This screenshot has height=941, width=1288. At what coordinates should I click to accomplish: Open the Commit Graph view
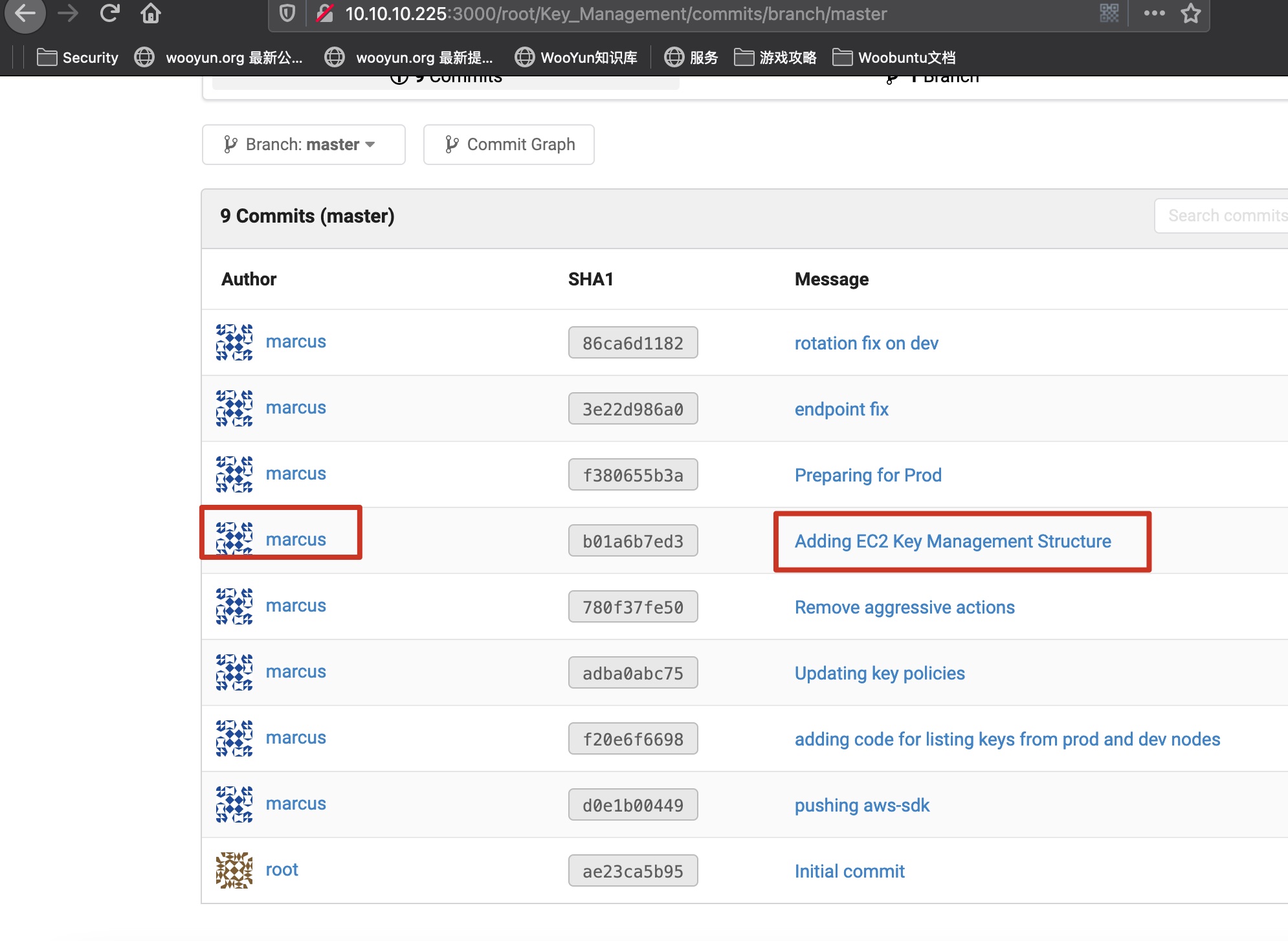pyautogui.click(x=509, y=144)
